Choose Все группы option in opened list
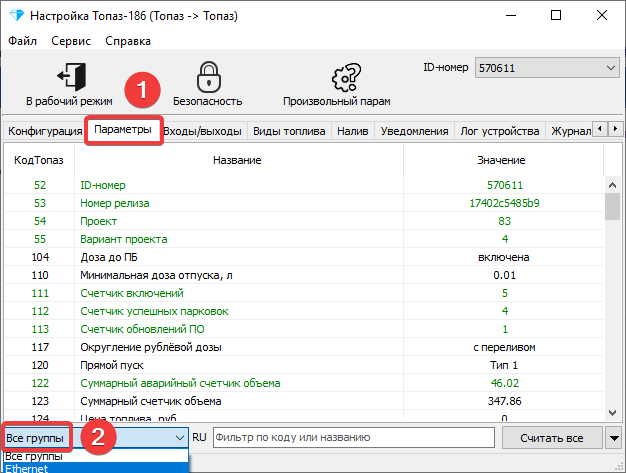This screenshot has height=473, width=626. [x=96, y=456]
